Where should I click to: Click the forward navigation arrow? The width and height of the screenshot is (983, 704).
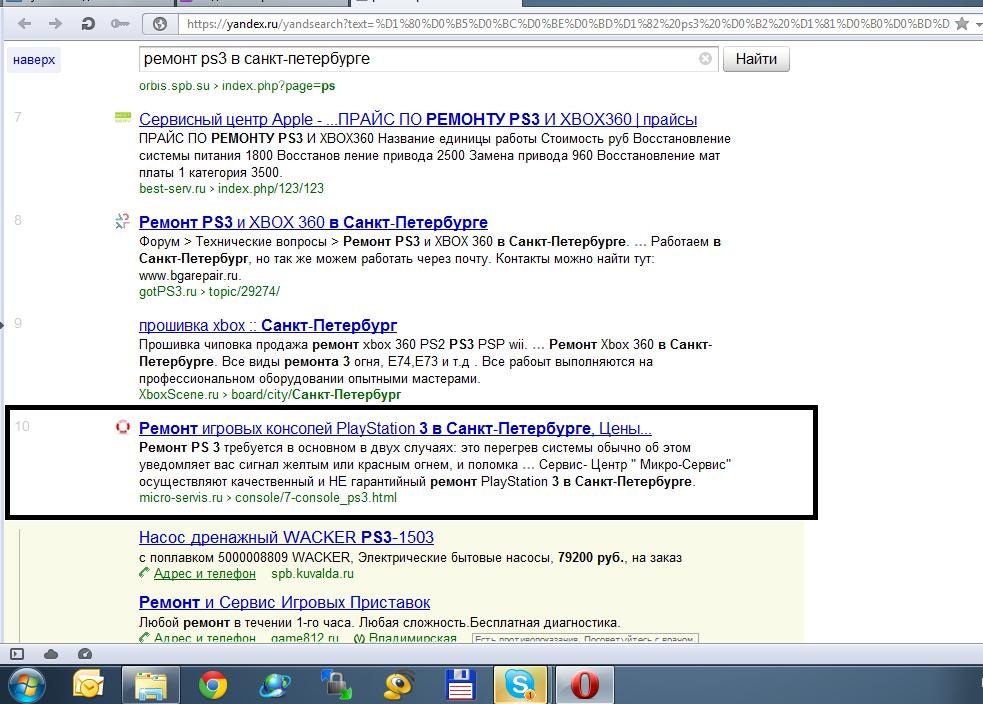55,24
